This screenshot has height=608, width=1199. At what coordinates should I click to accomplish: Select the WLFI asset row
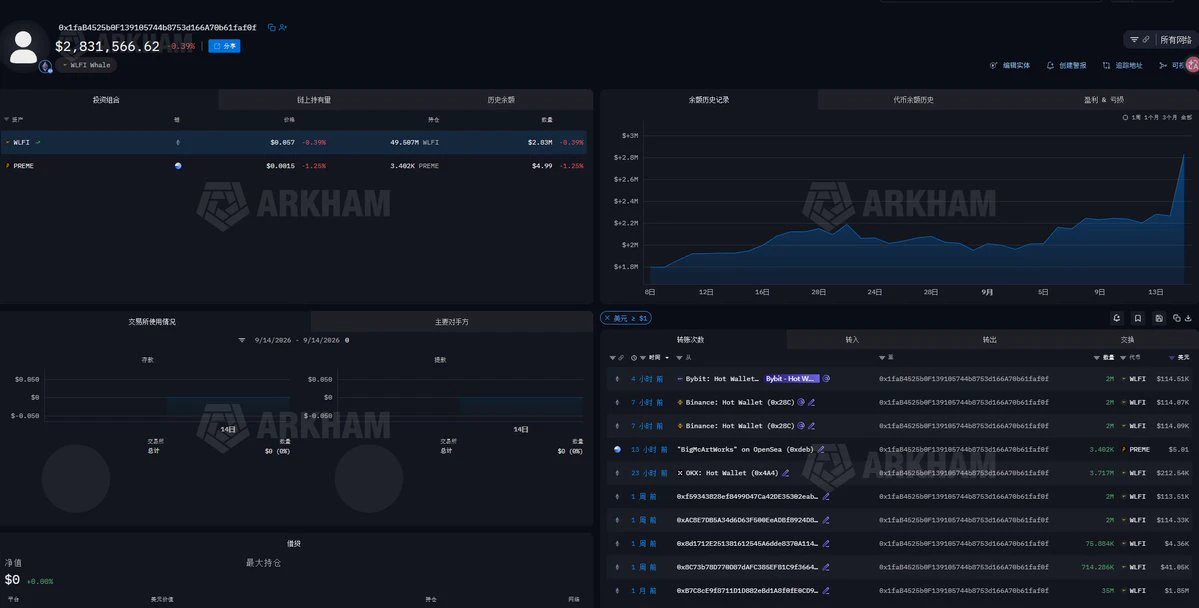(294, 142)
